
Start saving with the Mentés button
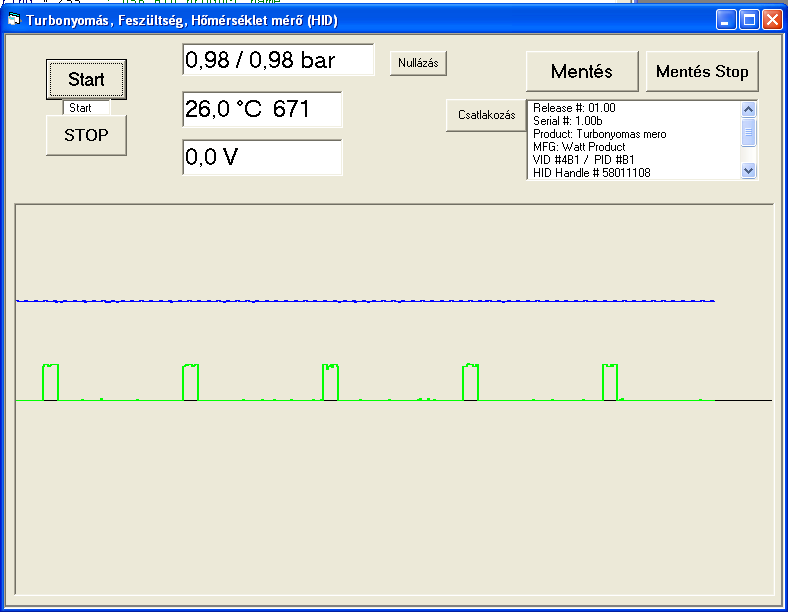click(x=582, y=71)
